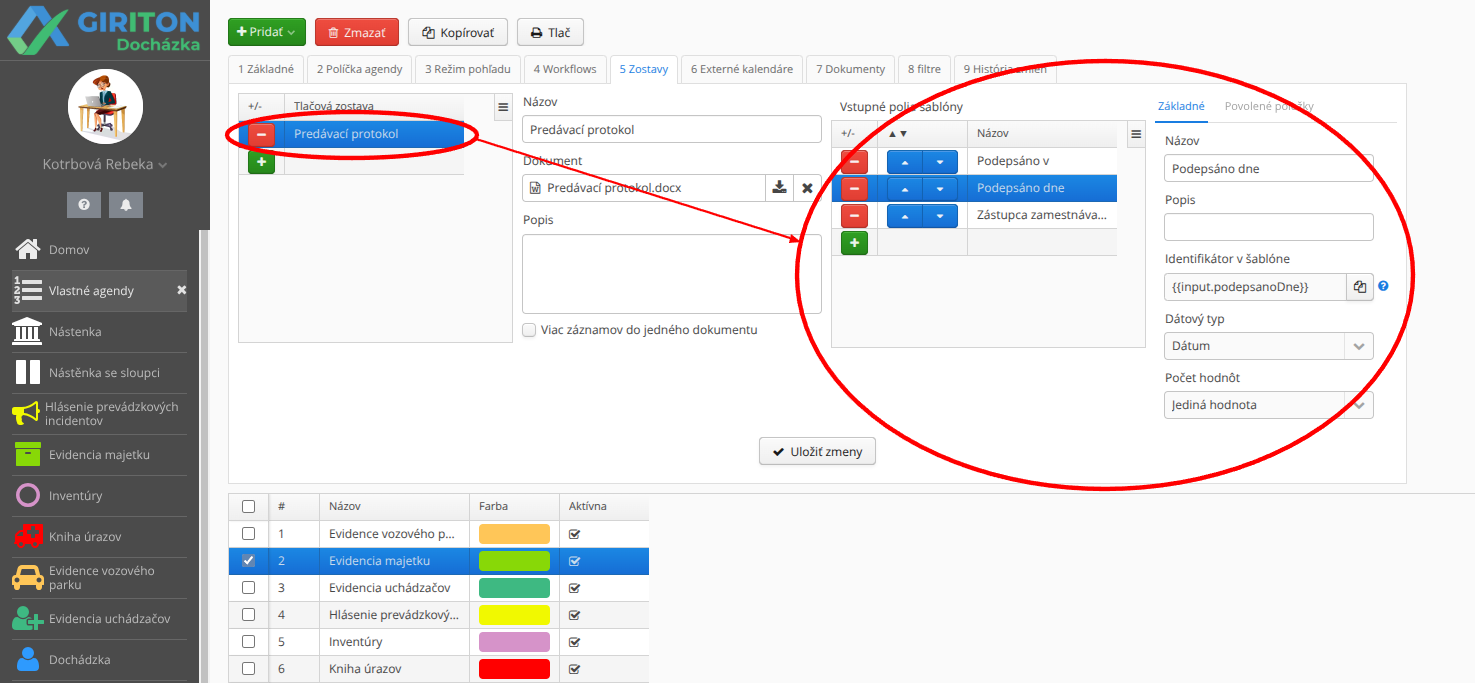Click the Kopírovať button
This screenshot has width=1475, height=683.
(458, 32)
